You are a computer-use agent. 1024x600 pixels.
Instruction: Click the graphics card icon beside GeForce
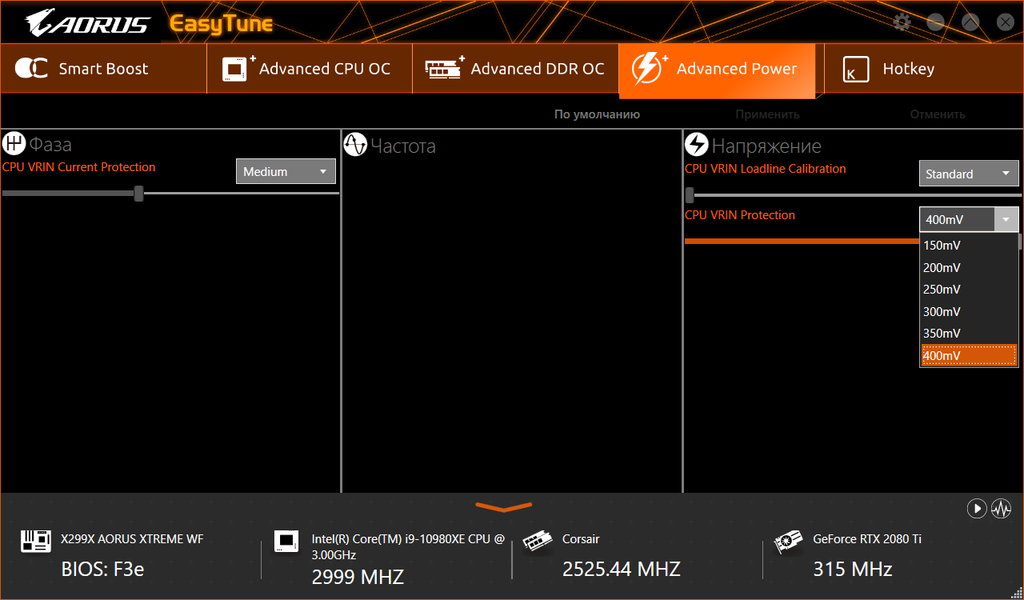click(x=788, y=542)
